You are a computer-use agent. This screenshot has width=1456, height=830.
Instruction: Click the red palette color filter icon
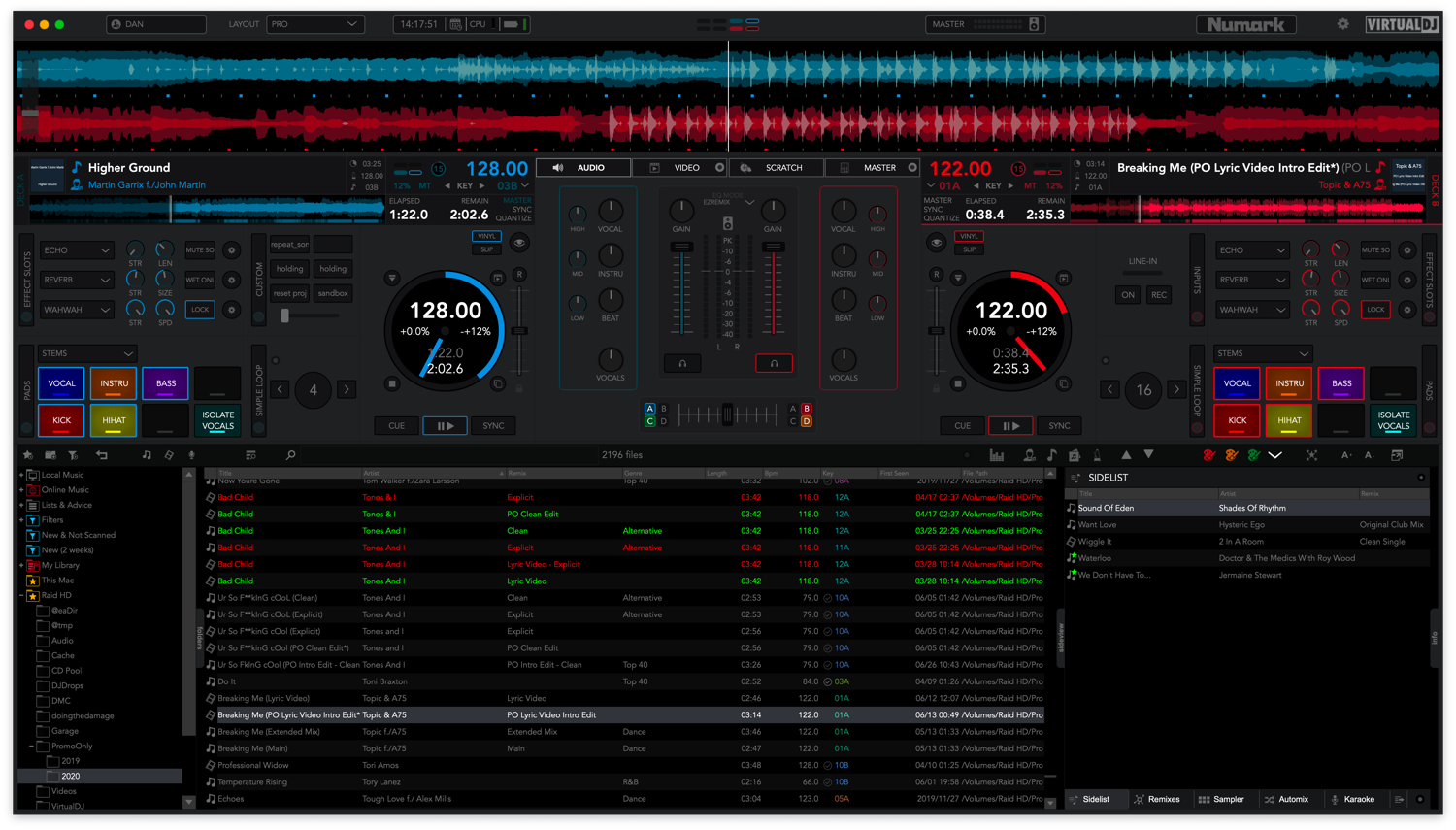(1208, 455)
